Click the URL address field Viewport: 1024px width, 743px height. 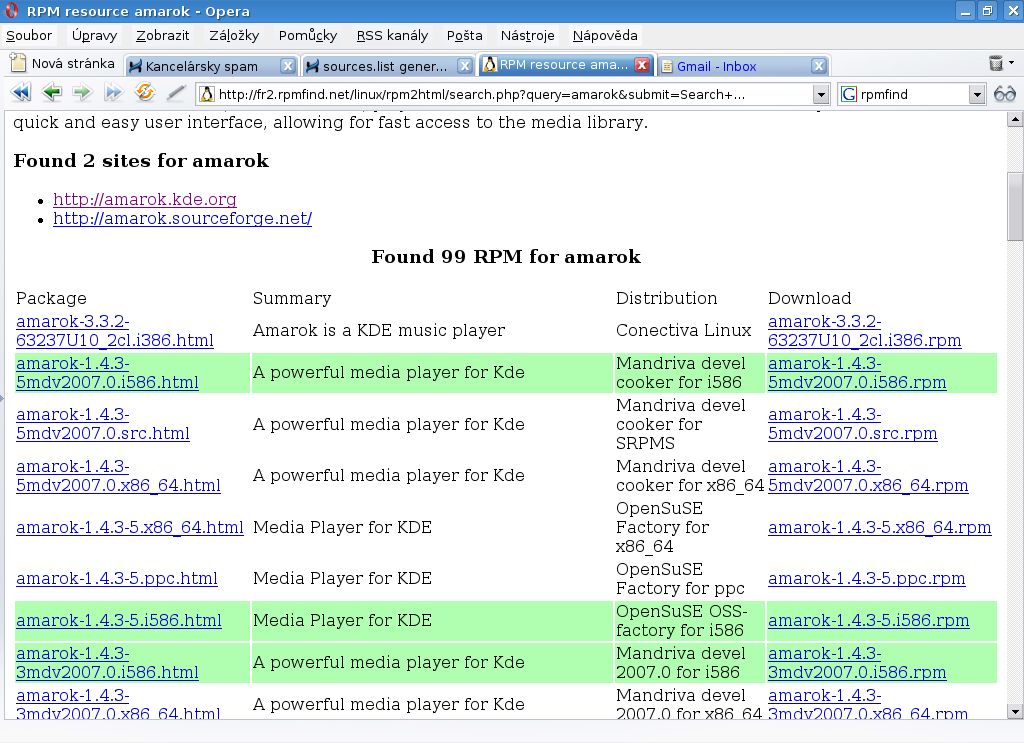(x=512, y=95)
